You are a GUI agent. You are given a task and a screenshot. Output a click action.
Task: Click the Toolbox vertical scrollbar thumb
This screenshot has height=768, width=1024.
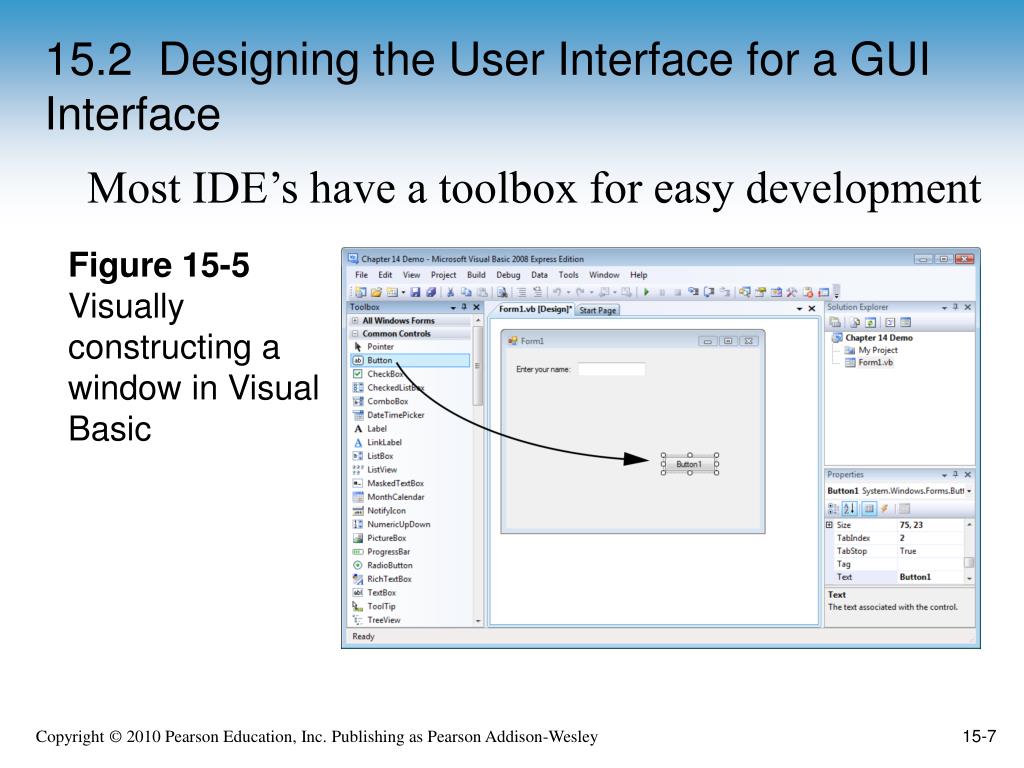(477, 366)
